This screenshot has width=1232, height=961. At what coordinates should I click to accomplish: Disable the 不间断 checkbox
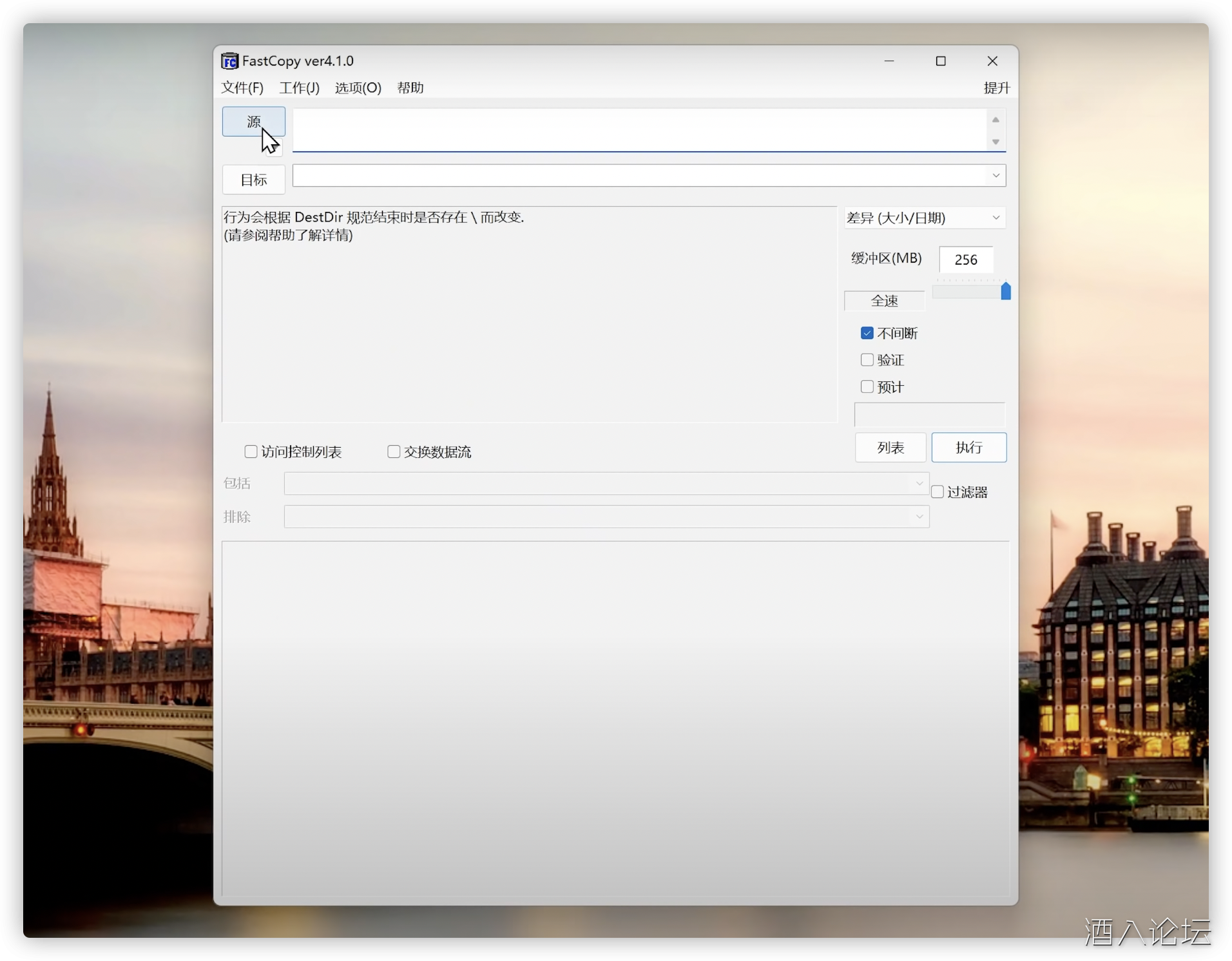[x=867, y=333]
